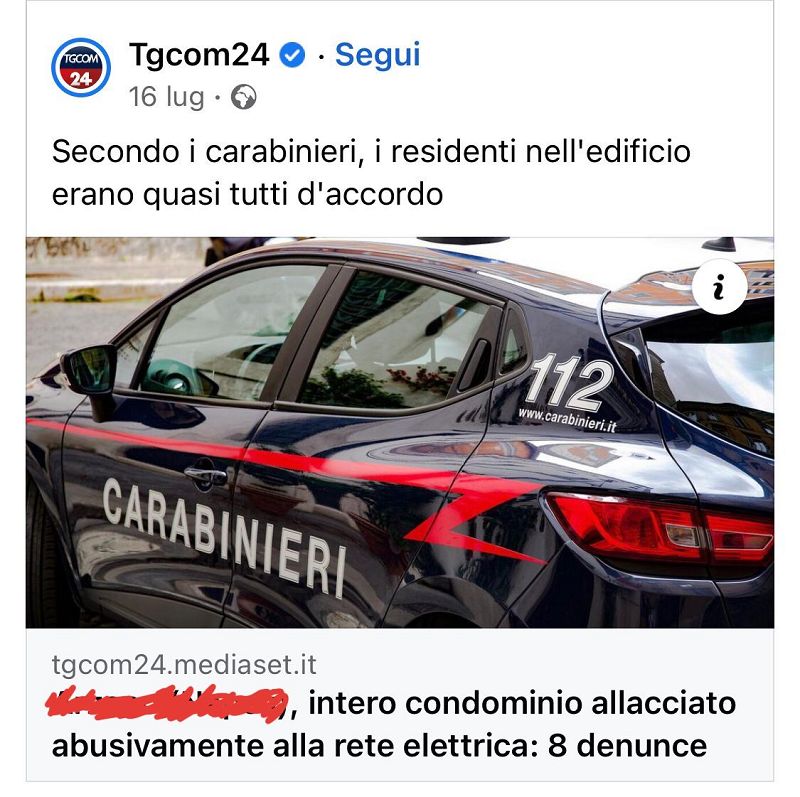
Task: Click the car's red tail light
Action: click(x=661, y=526)
